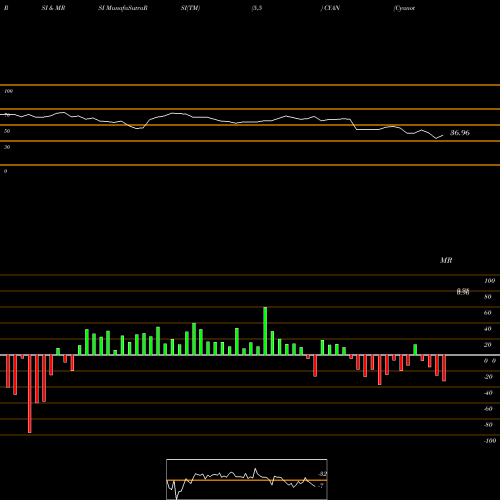Click the RSI value label 36.96
Viewport: 500px width, 500px height.
point(460,133)
